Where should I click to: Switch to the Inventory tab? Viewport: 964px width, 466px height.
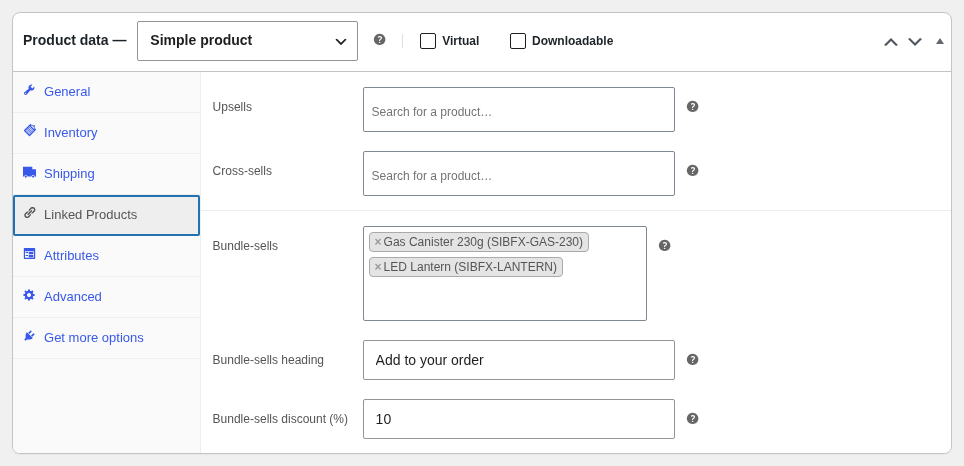point(106,133)
